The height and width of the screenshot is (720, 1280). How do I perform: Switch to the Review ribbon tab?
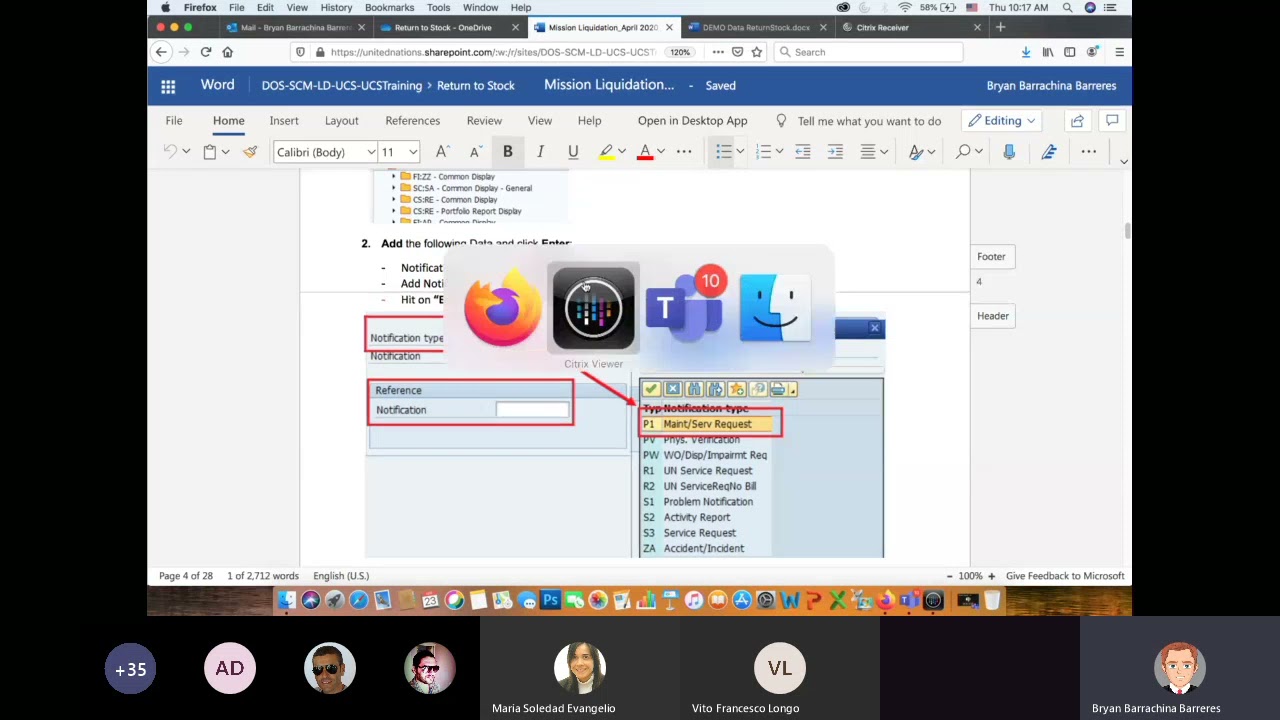(484, 121)
